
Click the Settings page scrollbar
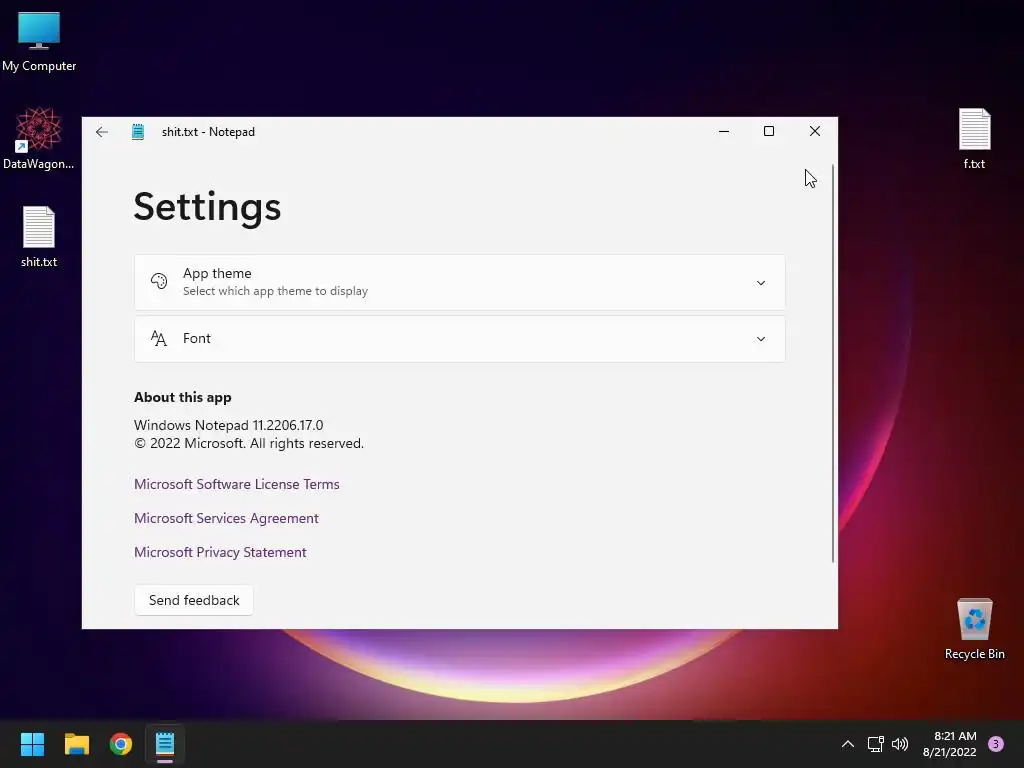pos(833,362)
